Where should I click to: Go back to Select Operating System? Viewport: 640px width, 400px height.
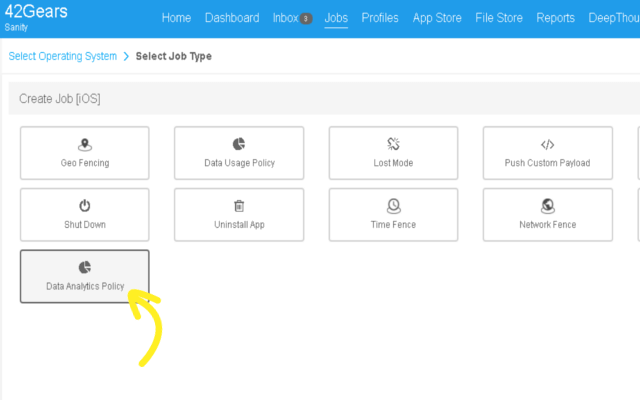click(x=63, y=56)
